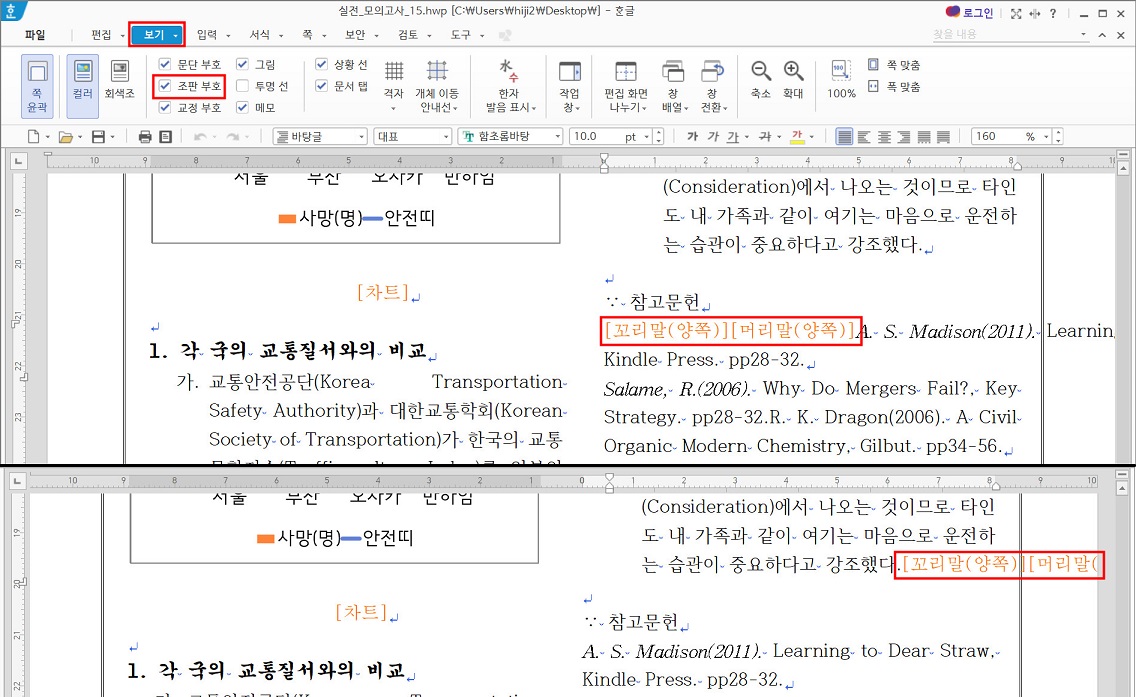Print the document with the printer icon
This screenshot has height=697, width=1136.
(145, 136)
